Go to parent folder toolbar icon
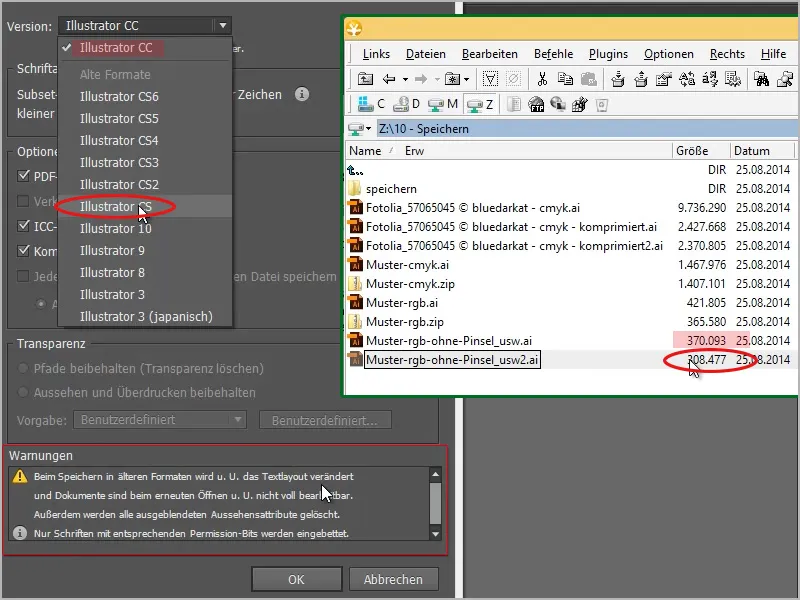Screen dimensions: 800x600 [x=365, y=79]
